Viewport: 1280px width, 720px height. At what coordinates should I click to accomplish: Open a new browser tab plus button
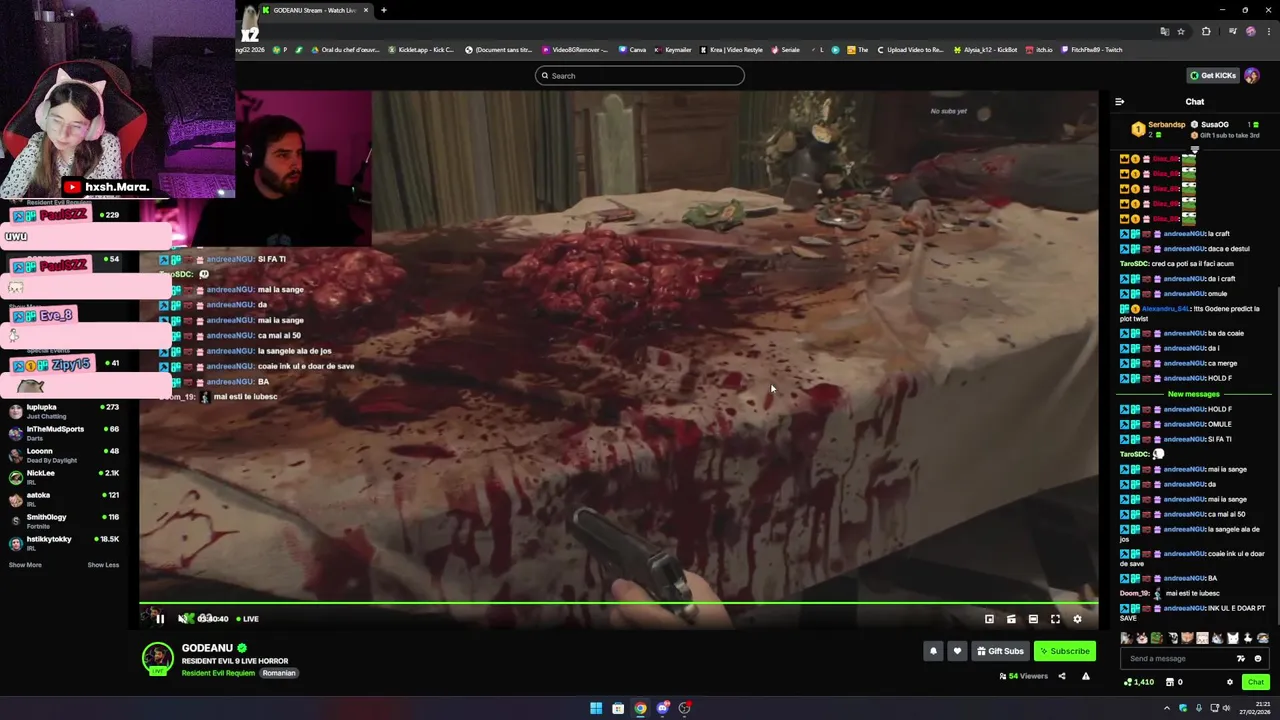[x=383, y=10]
